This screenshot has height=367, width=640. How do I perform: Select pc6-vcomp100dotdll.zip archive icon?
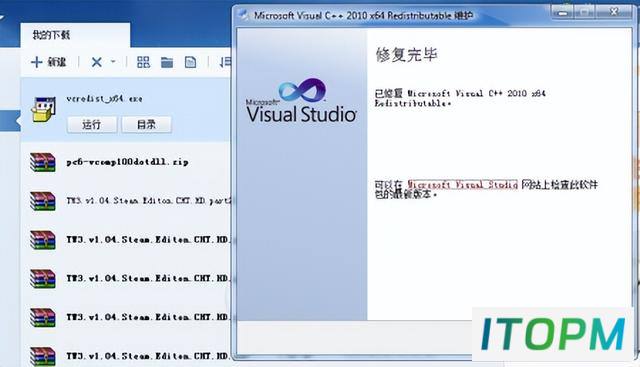coord(43,162)
